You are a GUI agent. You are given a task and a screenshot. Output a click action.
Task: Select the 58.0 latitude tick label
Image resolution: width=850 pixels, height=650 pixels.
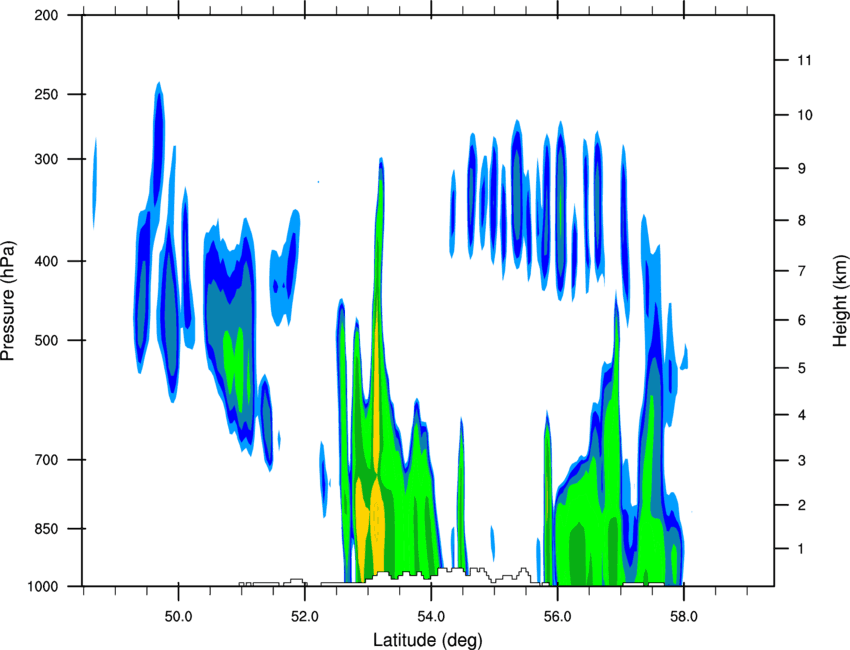click(684, 617)
